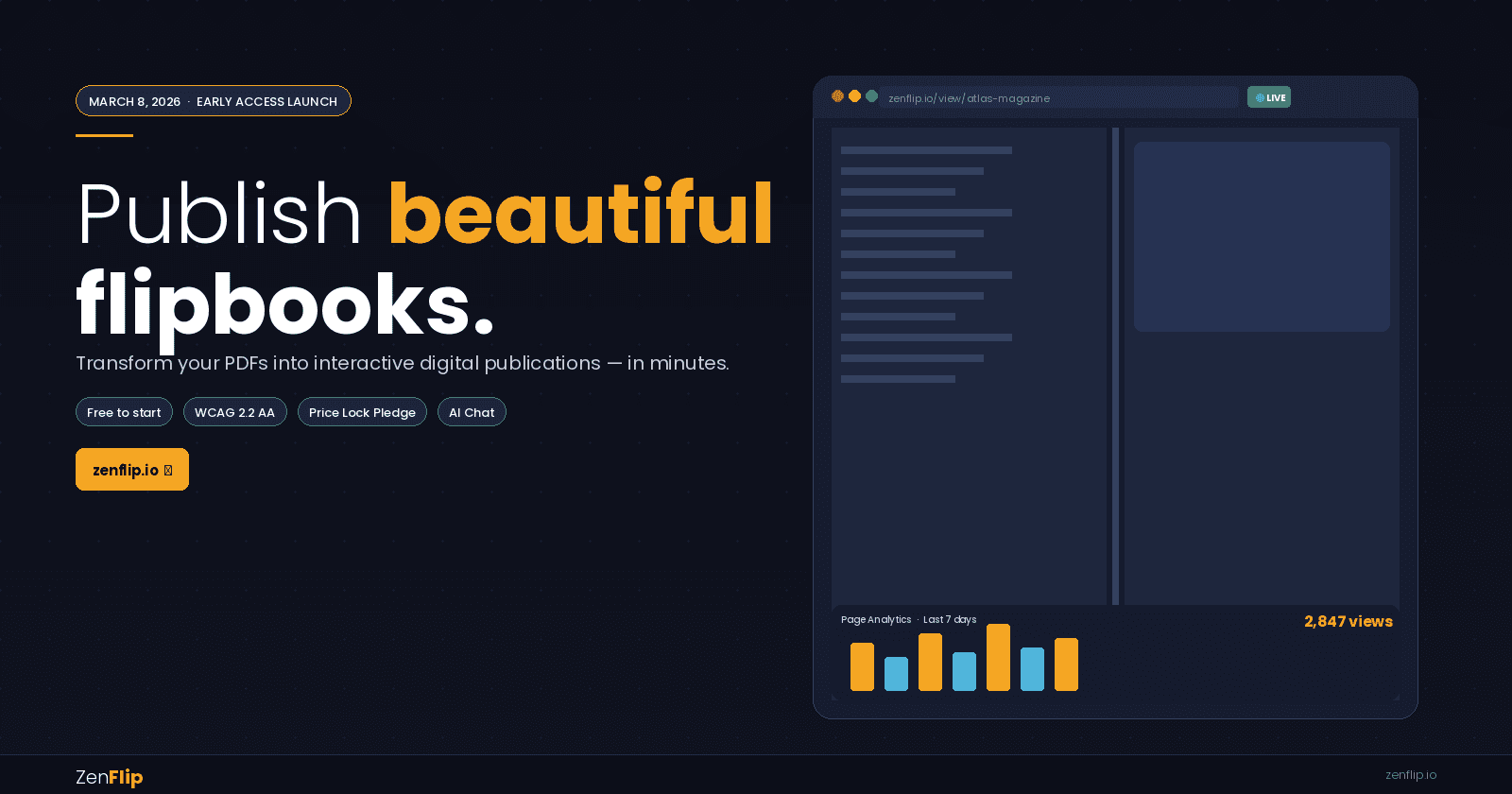
Task: Click the Free to start pill
Action: pos(124,412)
